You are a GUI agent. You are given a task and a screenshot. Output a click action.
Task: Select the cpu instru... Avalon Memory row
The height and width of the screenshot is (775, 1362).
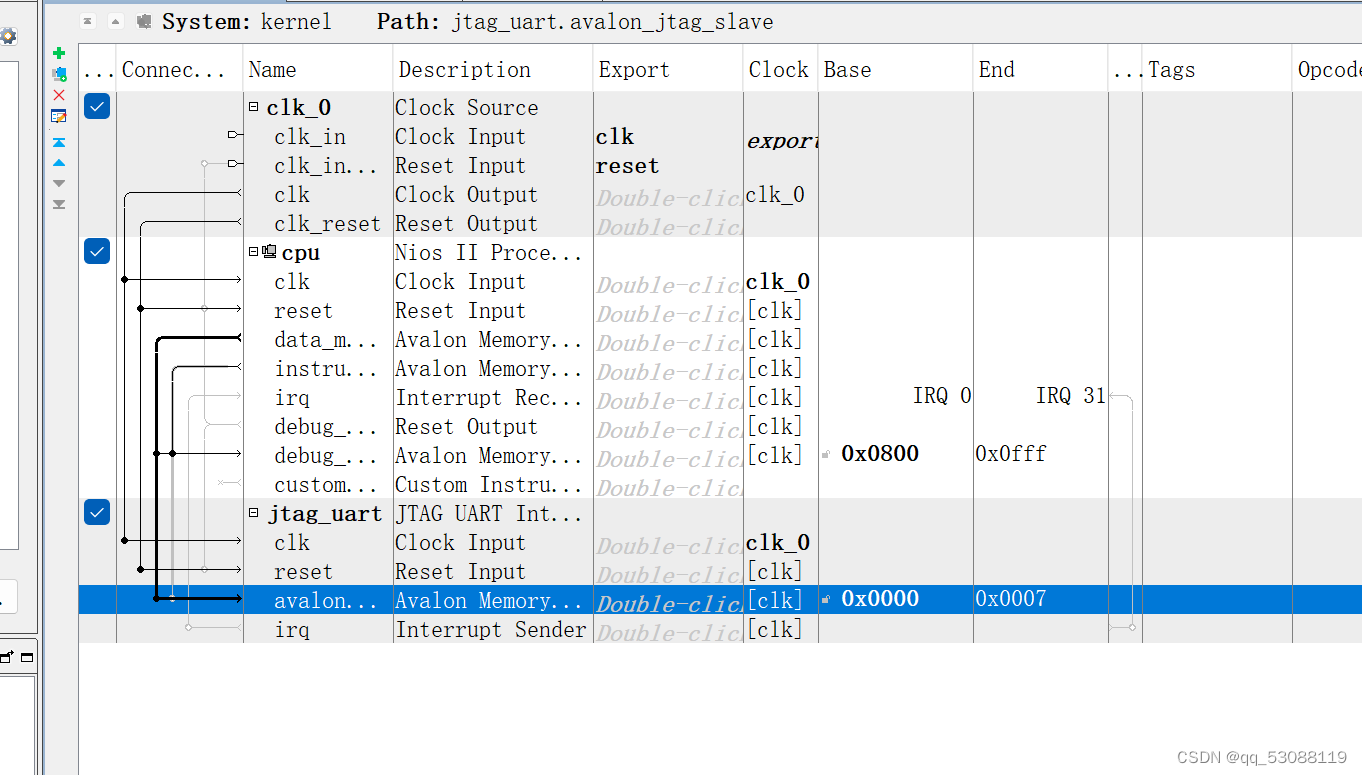[720, 368]
